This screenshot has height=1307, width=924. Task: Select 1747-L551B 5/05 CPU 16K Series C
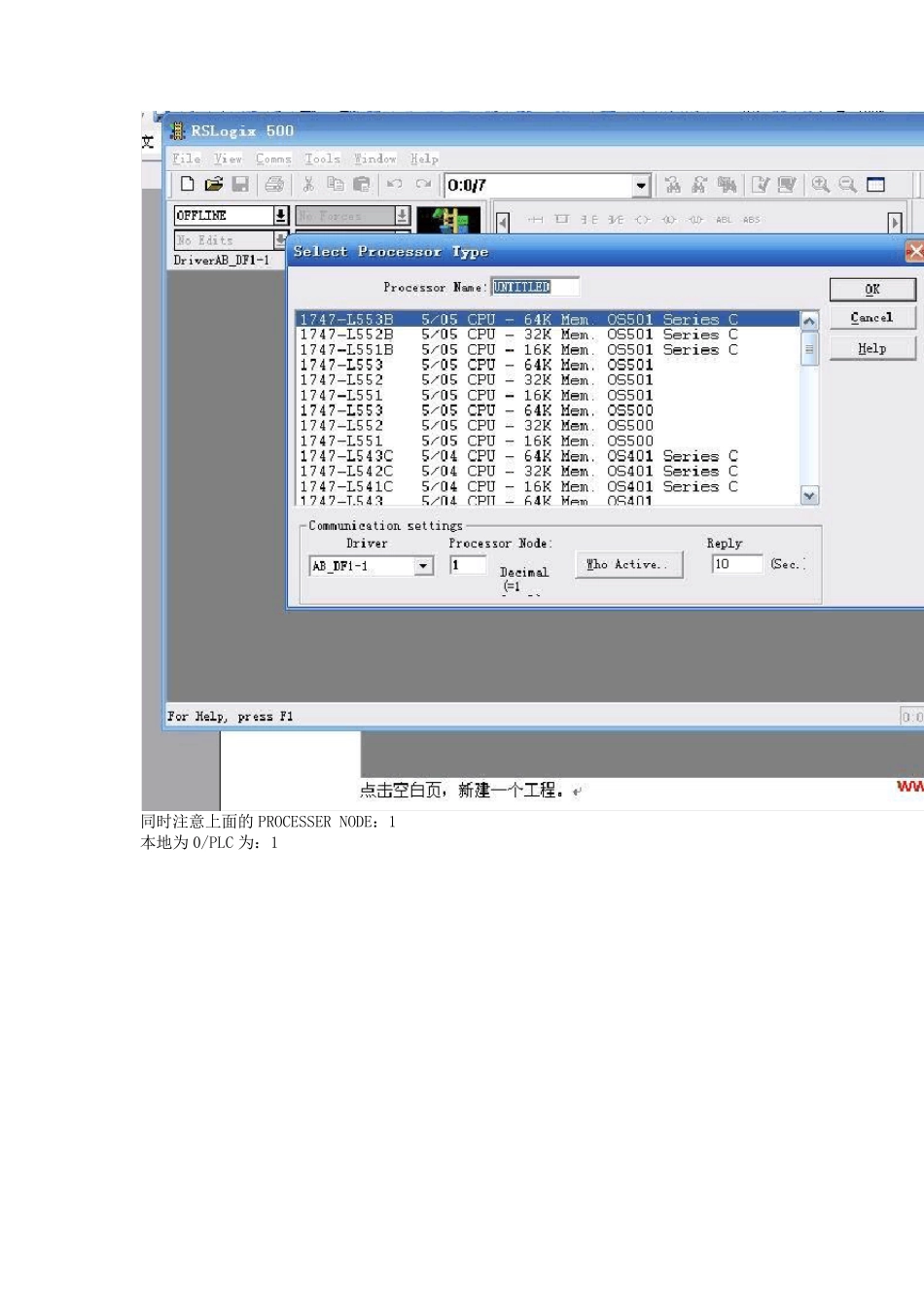[x=547, y=349]
